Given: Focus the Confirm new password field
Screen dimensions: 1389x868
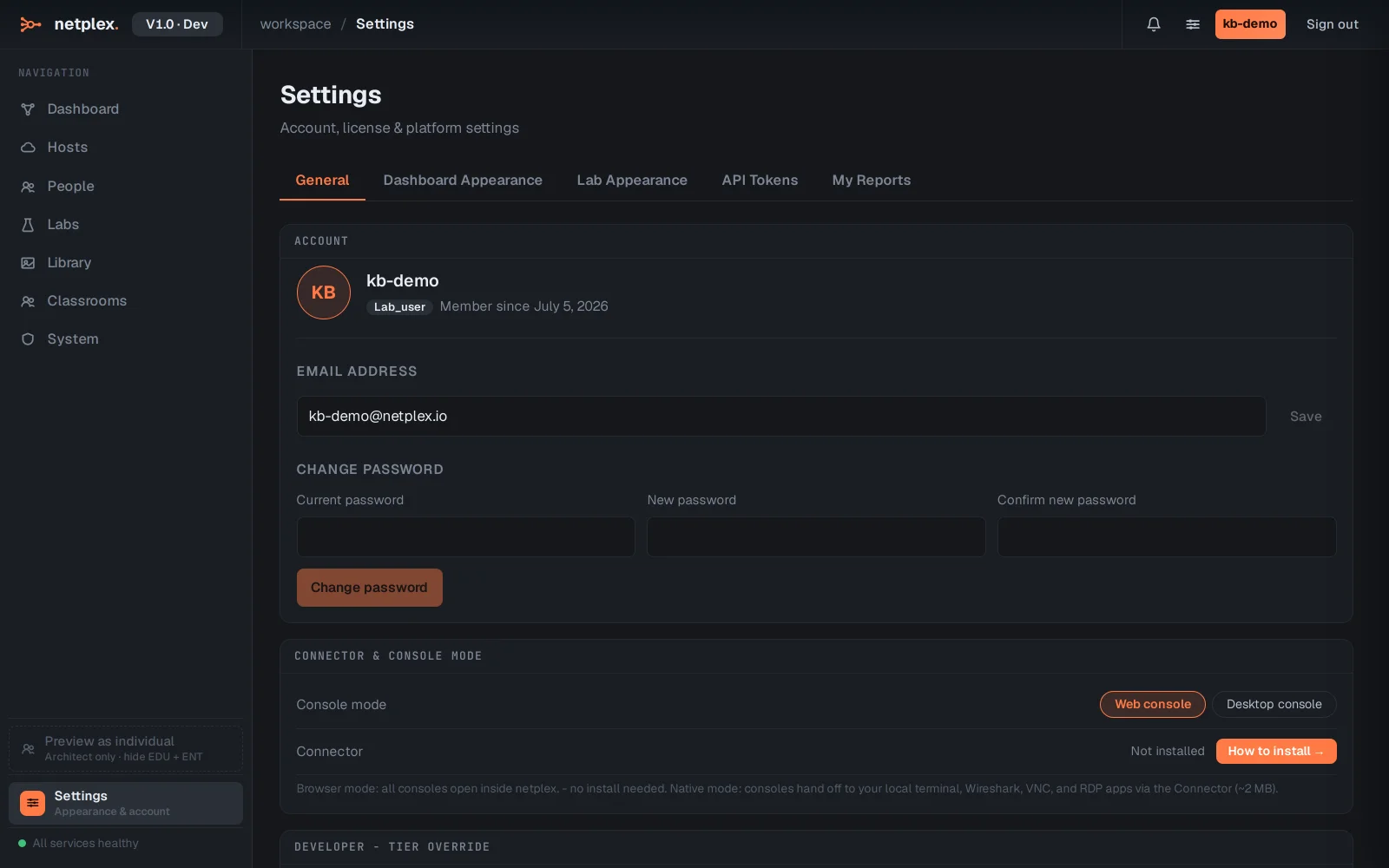Looking at the screenshot, I should pyautogui.click(x=1167, y=536).
